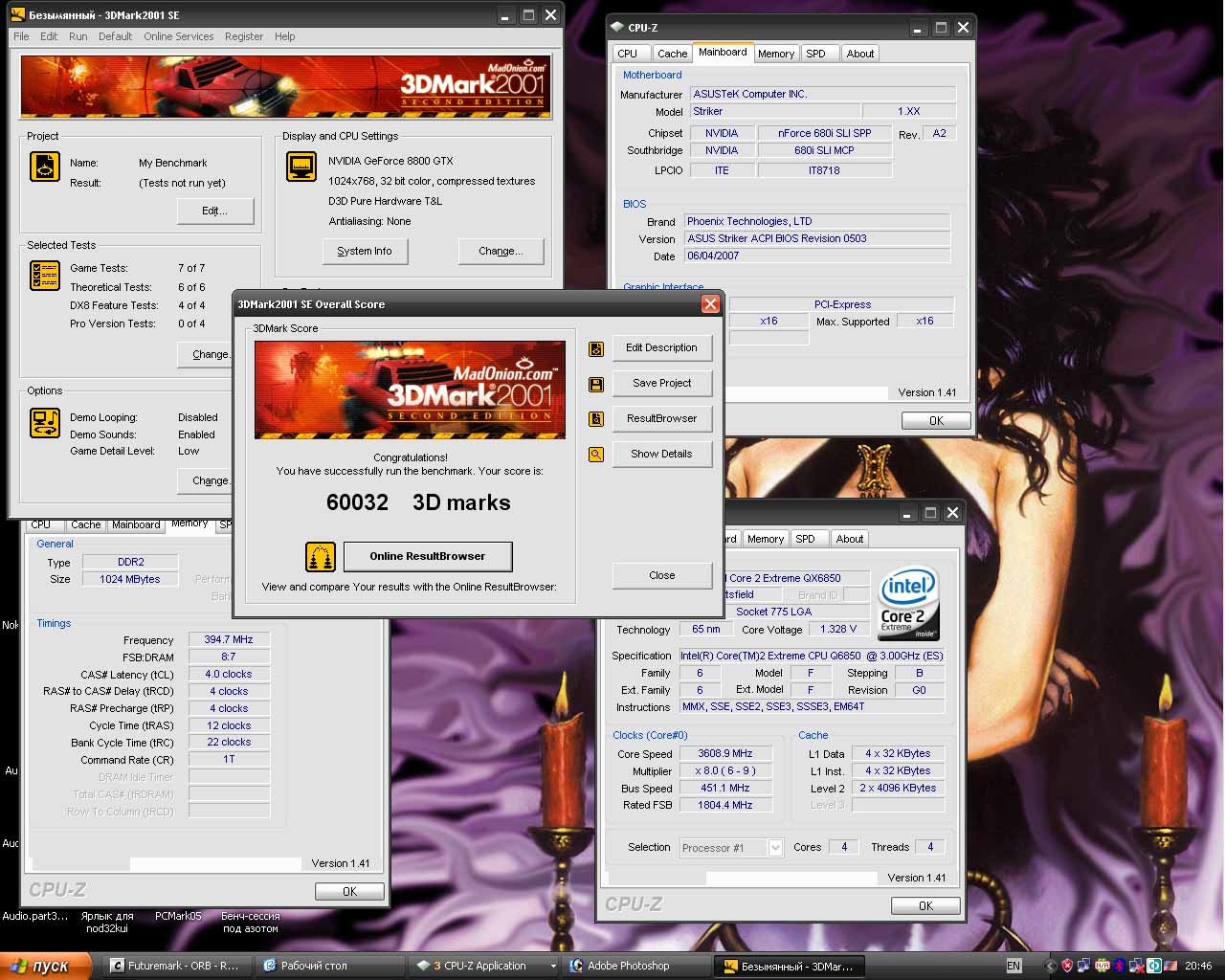The height and width of the screenshot is (980, 1225).
Task: Click the Online ResultBrowser button
Action: pyautogui.click(x=428, y=556)
